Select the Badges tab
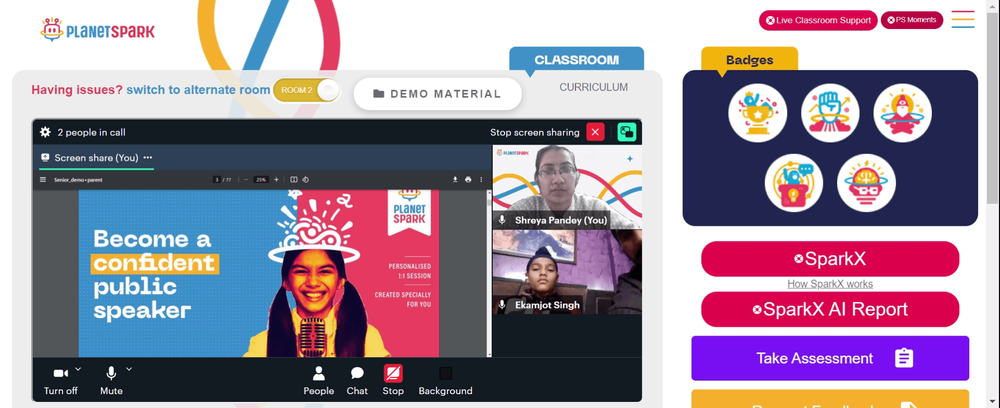The height and width of the screenshot is (408, 1000). pyautogui.click(x=749, y=60)
